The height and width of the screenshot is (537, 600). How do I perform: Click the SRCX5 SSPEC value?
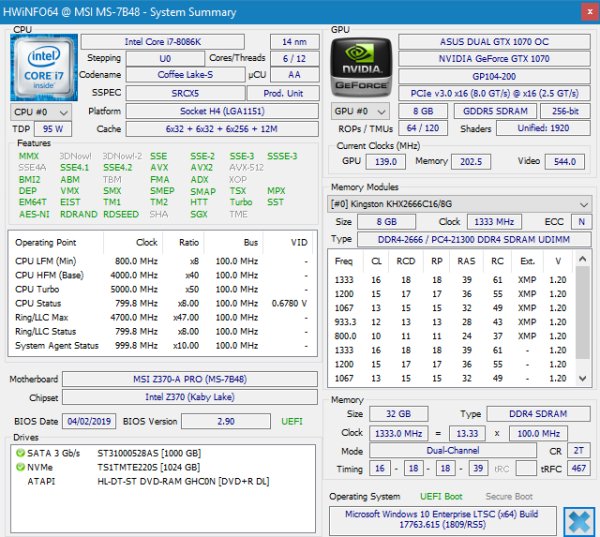(x=185, y=93)
